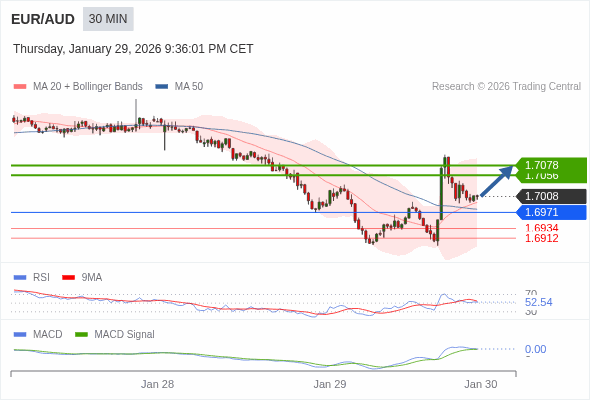Click the RSI value 52.54
The width and height of the screenshot is (590, 400).
click(x=538, y=302)
